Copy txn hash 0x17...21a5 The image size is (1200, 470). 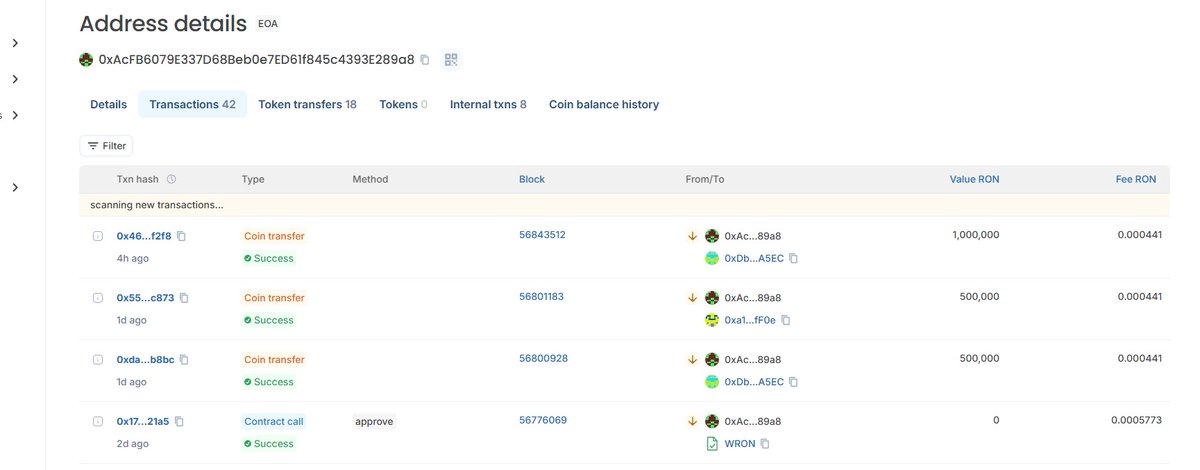[x=179, y=422]
